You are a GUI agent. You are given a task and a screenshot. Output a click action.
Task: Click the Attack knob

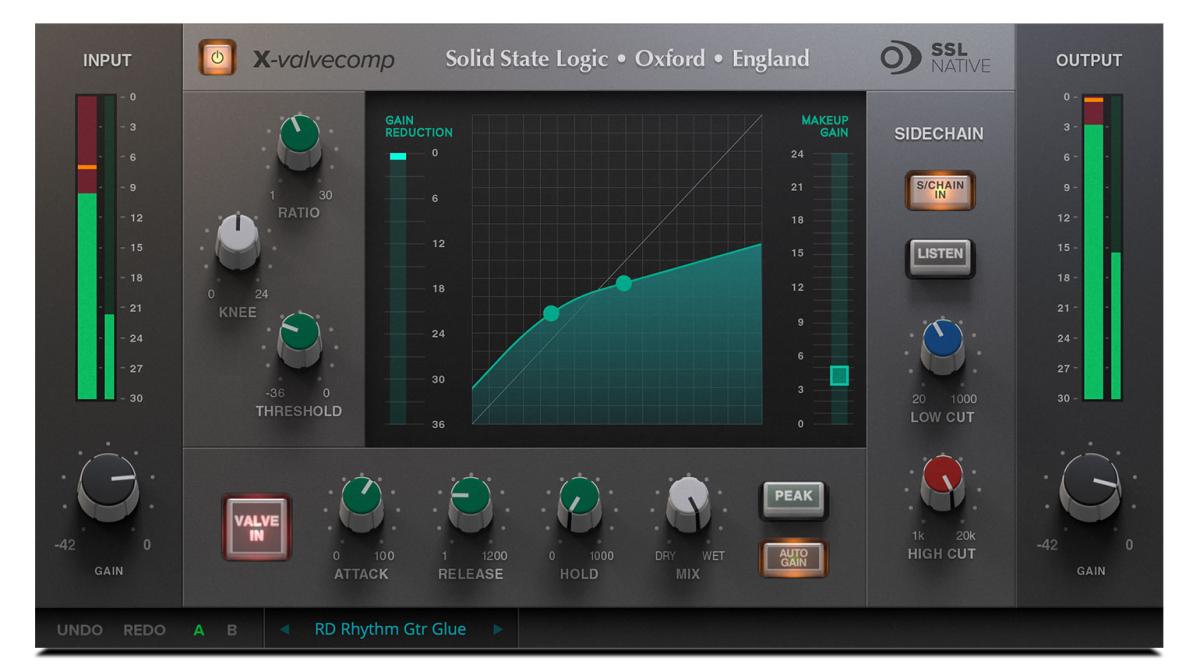tap(361, 502)
